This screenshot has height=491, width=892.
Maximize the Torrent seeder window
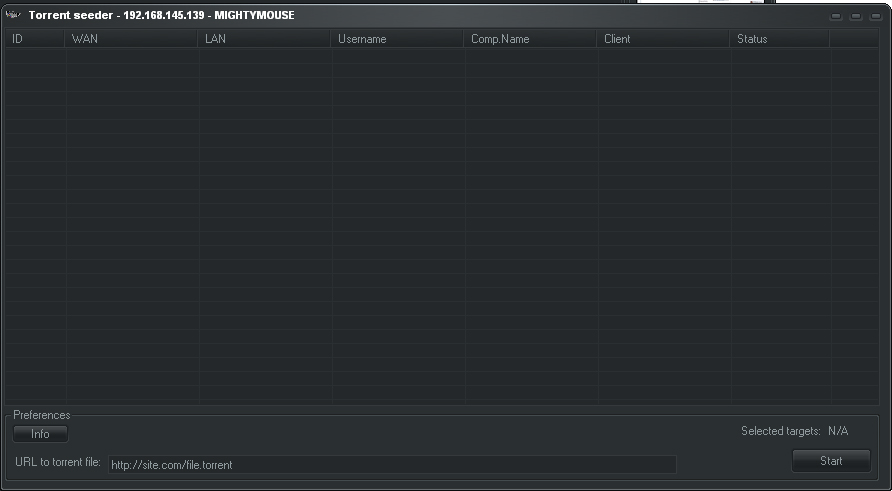(x=856, y=16)
